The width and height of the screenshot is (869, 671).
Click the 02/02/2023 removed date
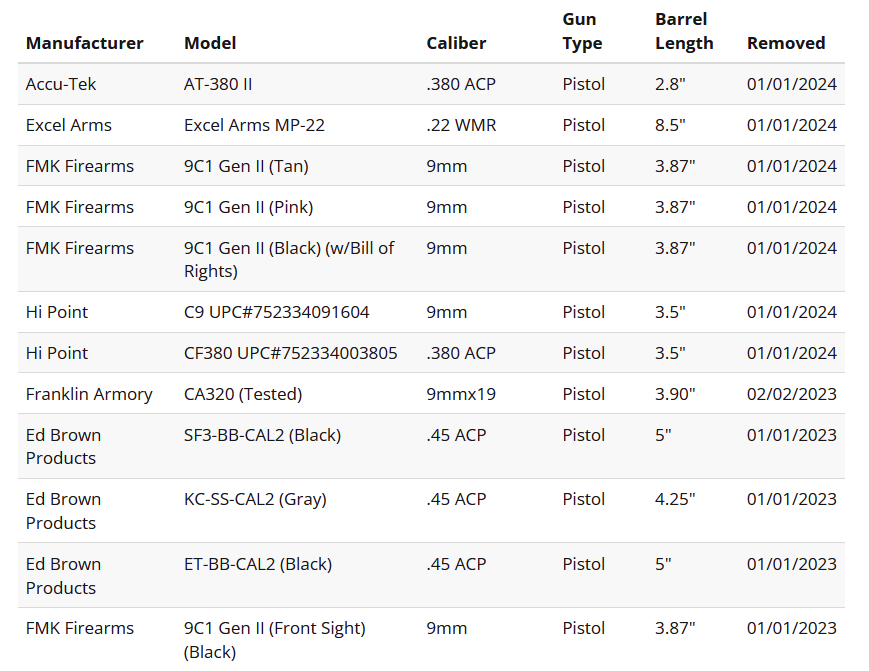(x=792, y=394)
